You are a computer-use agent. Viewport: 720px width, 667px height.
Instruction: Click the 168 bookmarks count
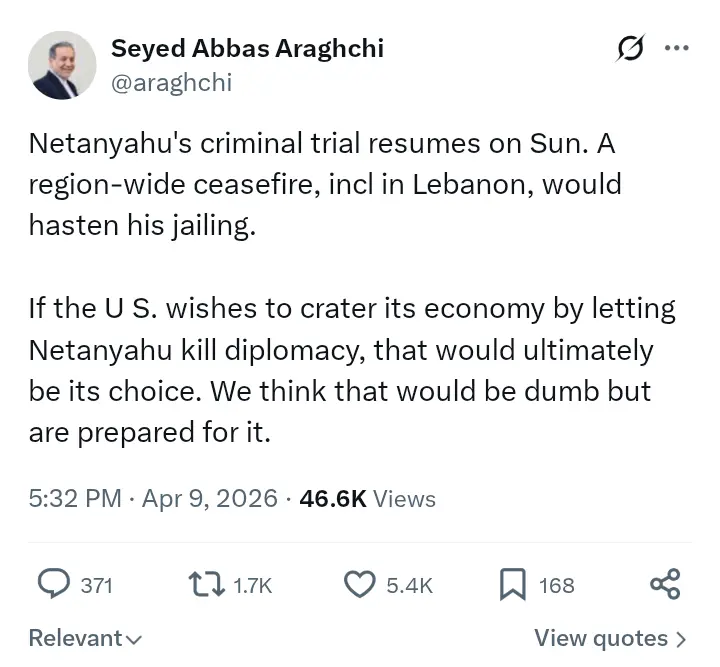[557, 585]
